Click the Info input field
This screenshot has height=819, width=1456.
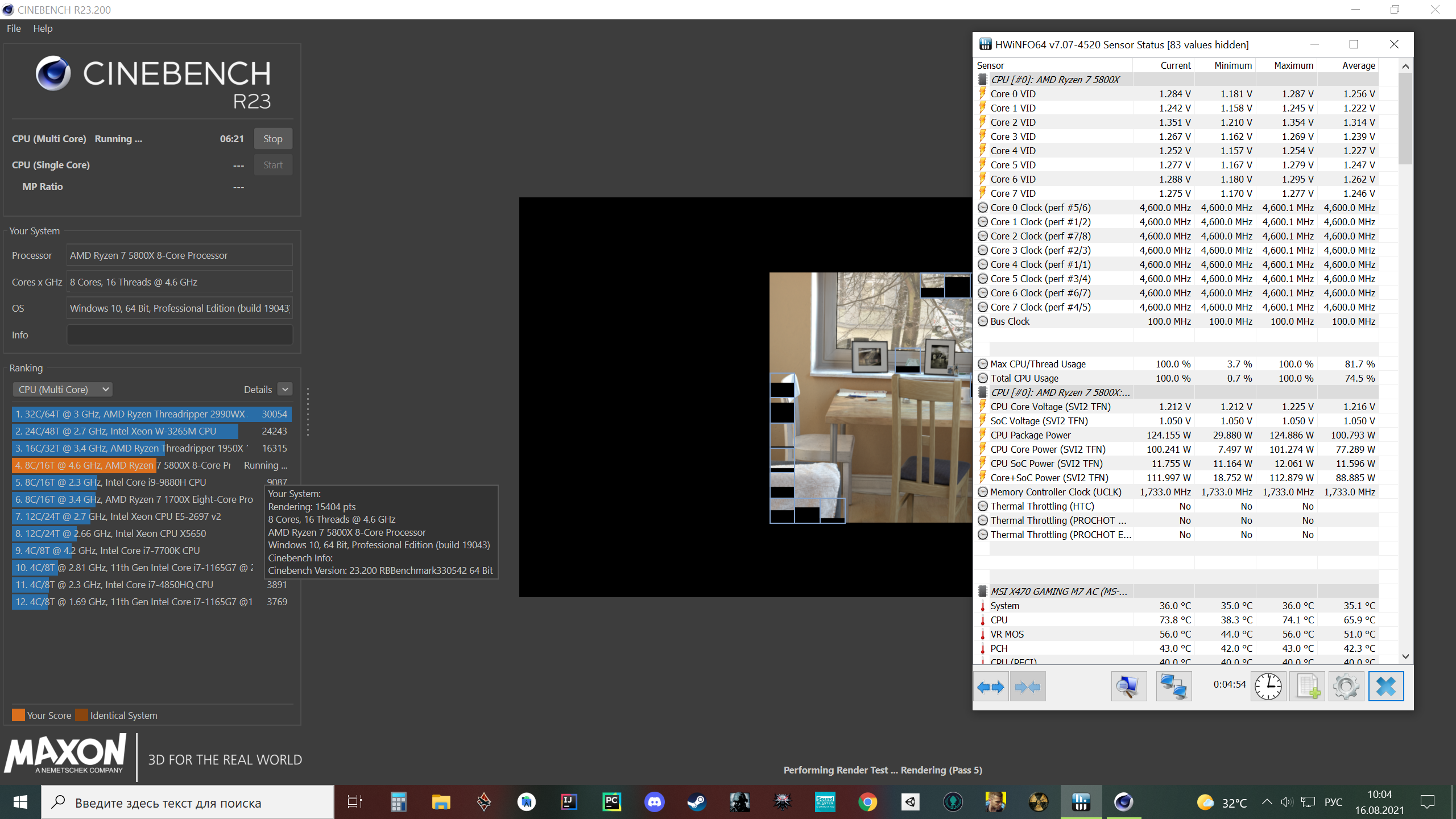point(180,335)
